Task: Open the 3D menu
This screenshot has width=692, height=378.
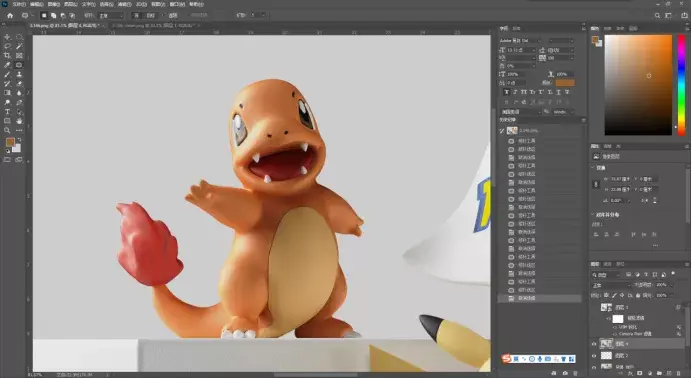Action: click(x=141, y=4)
